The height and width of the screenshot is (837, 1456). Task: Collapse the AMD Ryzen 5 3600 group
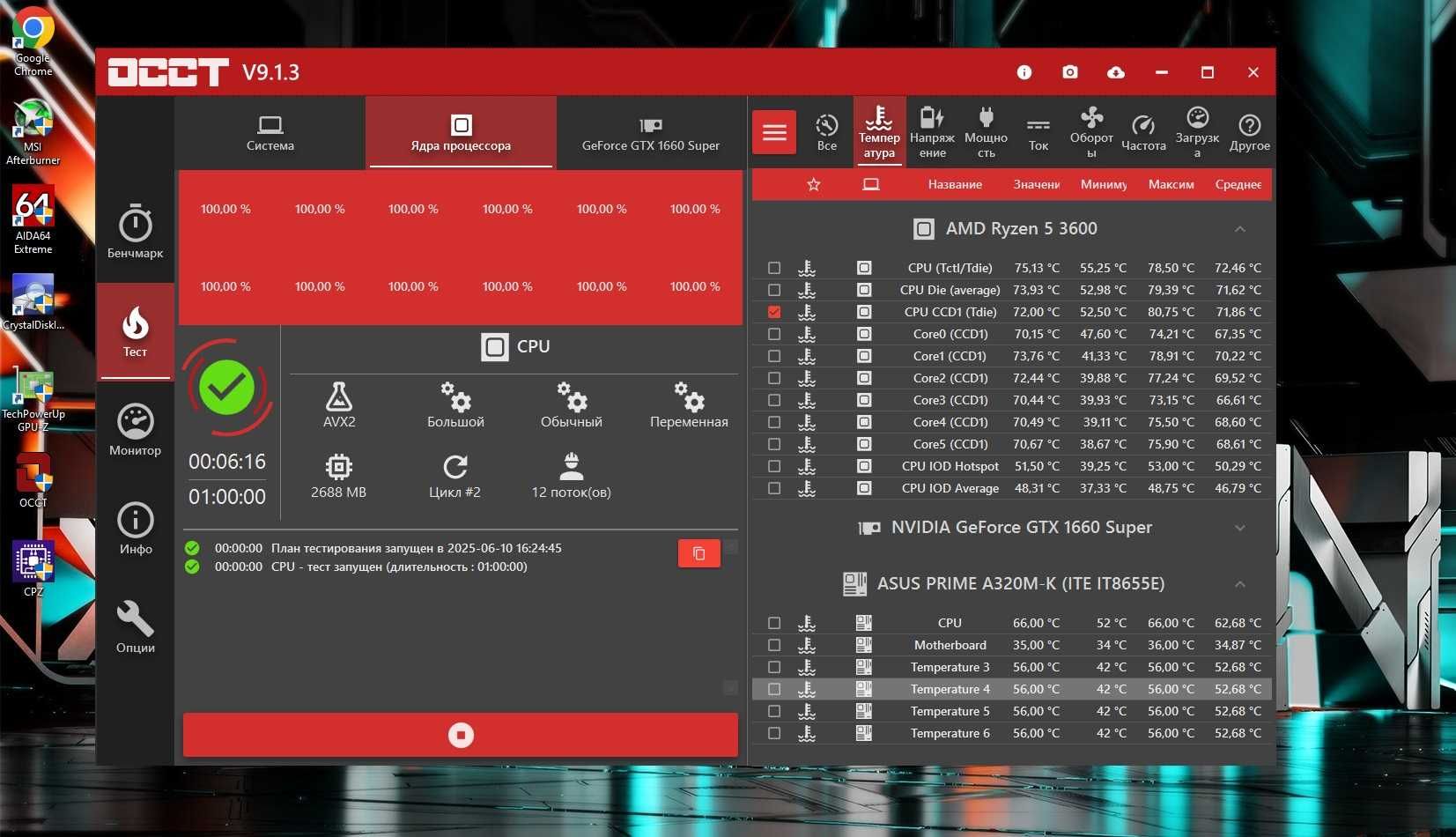[x=1240, y=229]
